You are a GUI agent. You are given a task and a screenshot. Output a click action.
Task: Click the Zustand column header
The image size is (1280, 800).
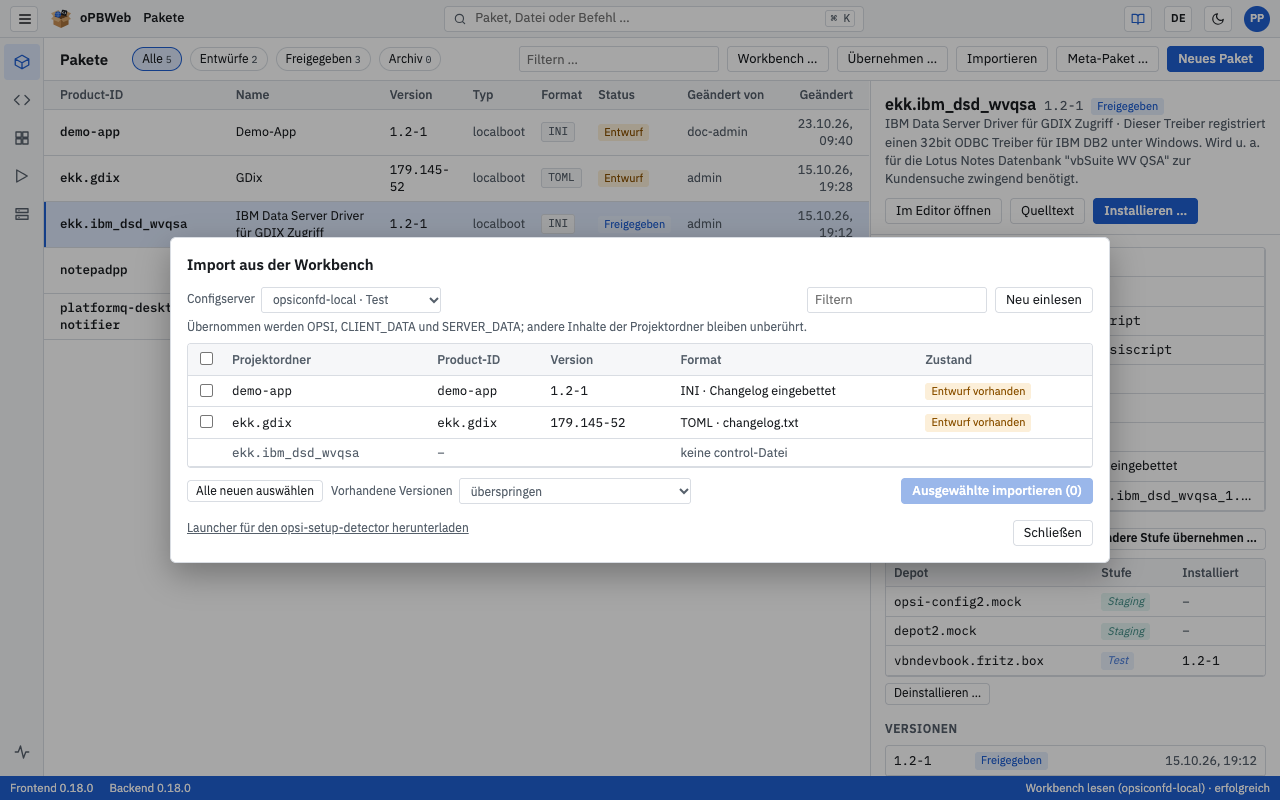(948, 359)
